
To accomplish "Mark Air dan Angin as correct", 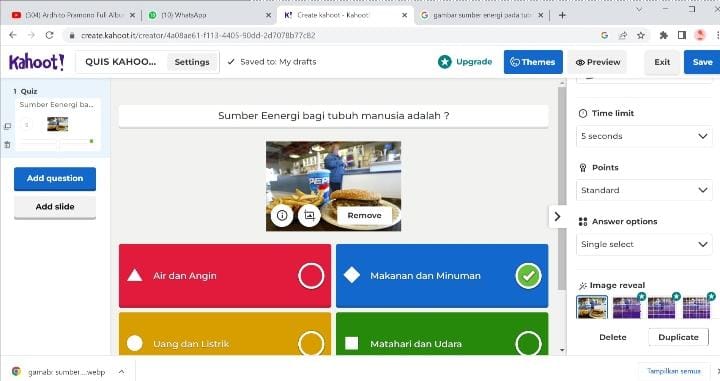I will (311, 276).
